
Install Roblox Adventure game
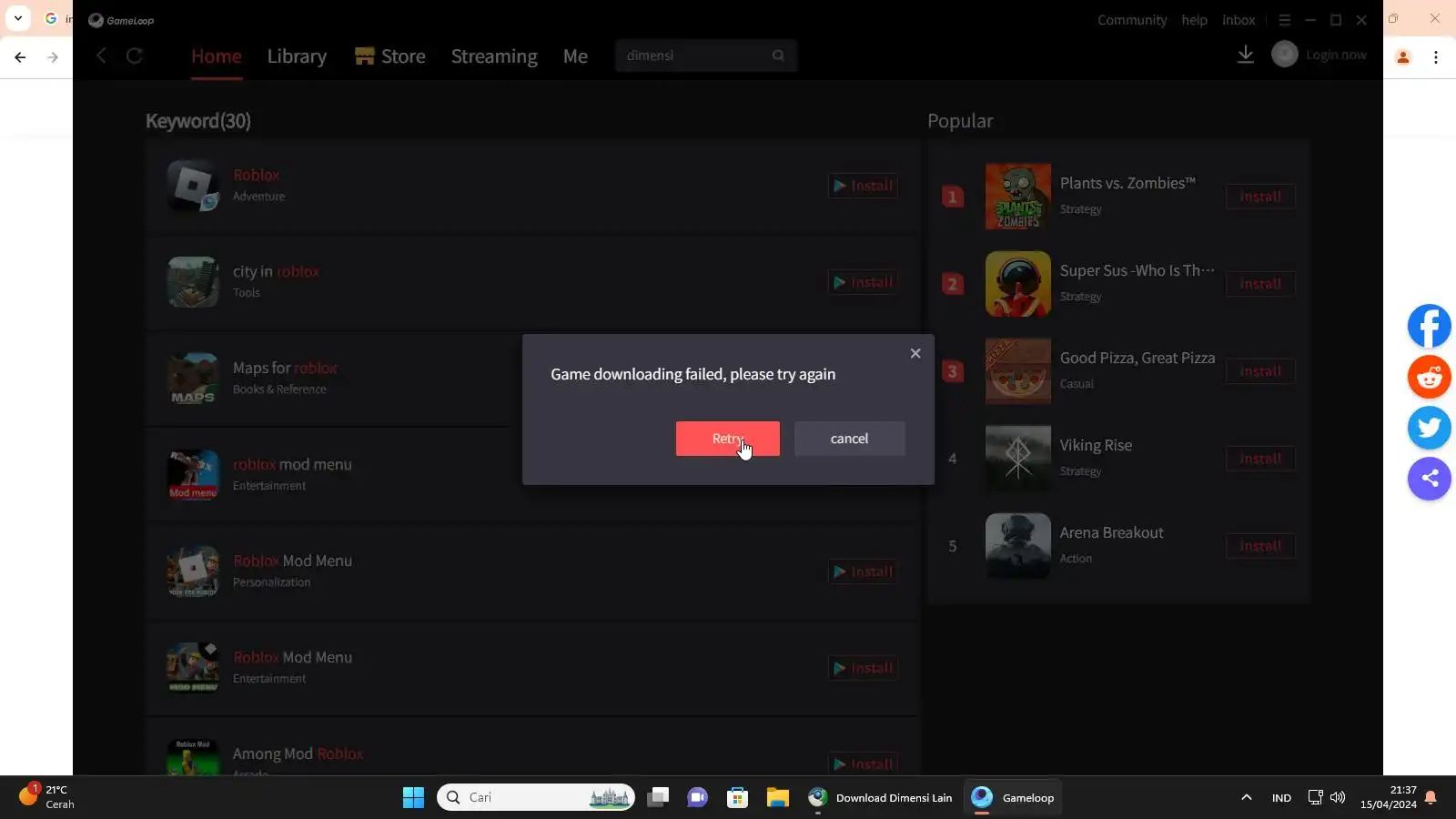coord(863,186)
